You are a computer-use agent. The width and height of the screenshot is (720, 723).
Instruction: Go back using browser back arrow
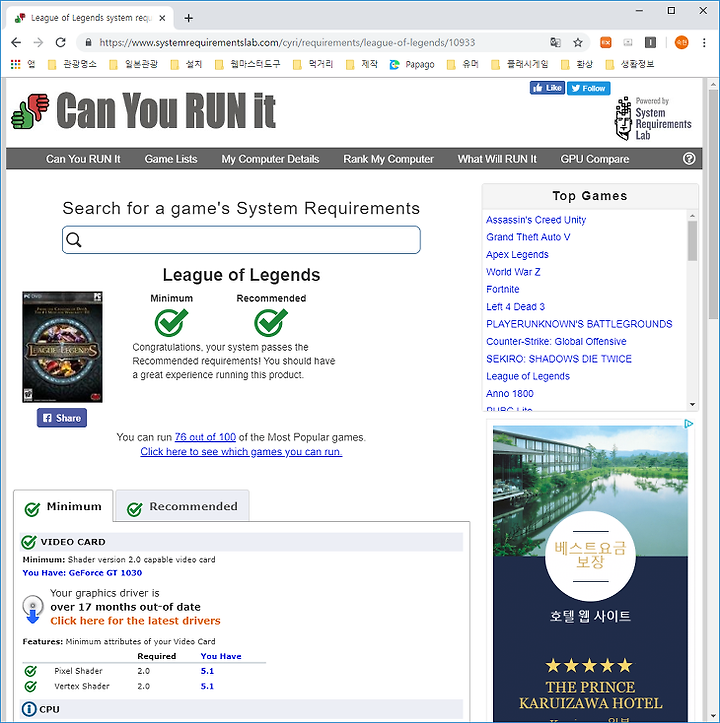pos(16,42)
